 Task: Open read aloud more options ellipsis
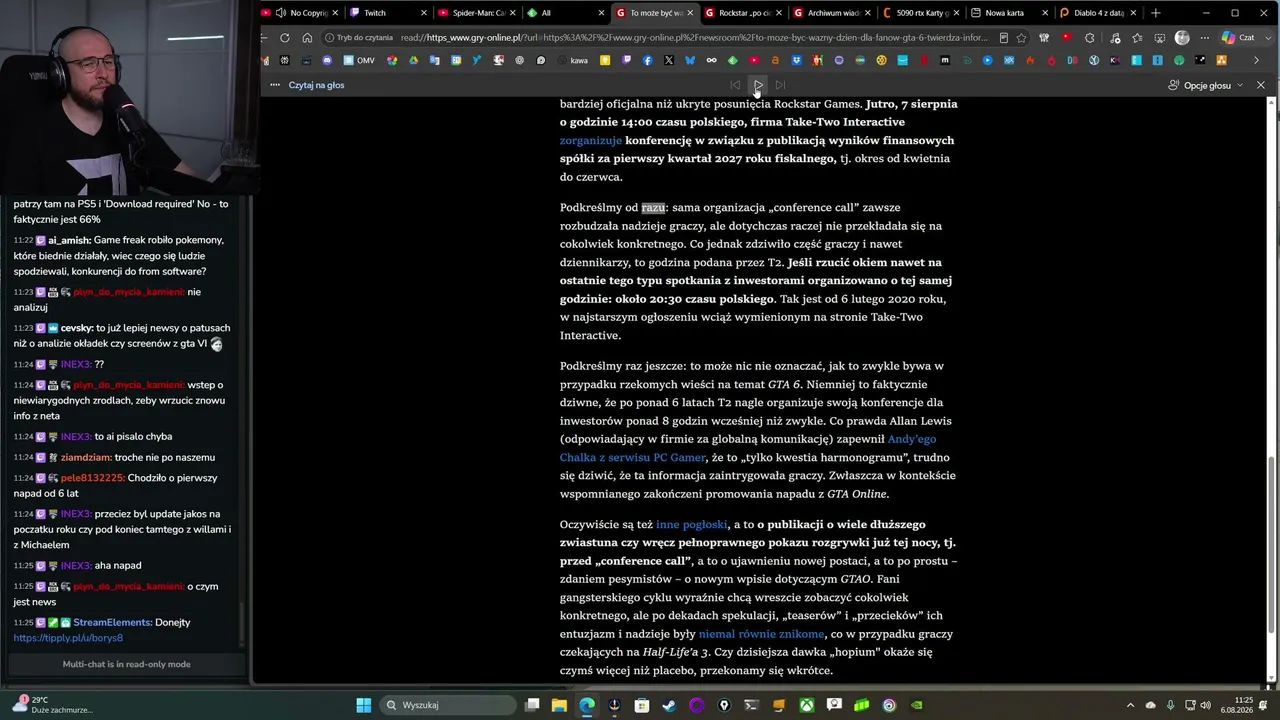coord(275,85)
